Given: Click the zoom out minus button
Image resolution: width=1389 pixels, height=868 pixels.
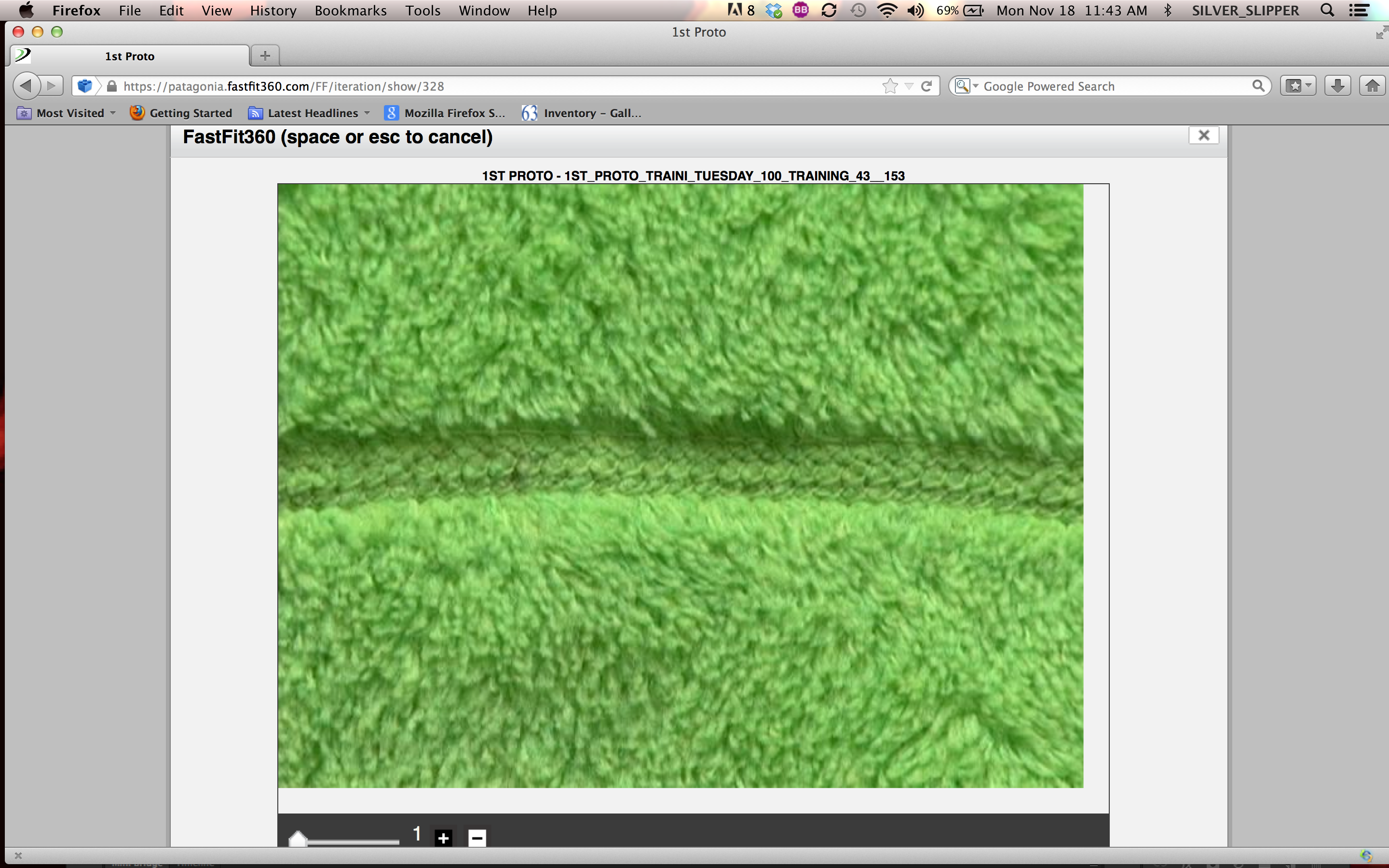Looking at the screenshot, I should coord(477,838).
